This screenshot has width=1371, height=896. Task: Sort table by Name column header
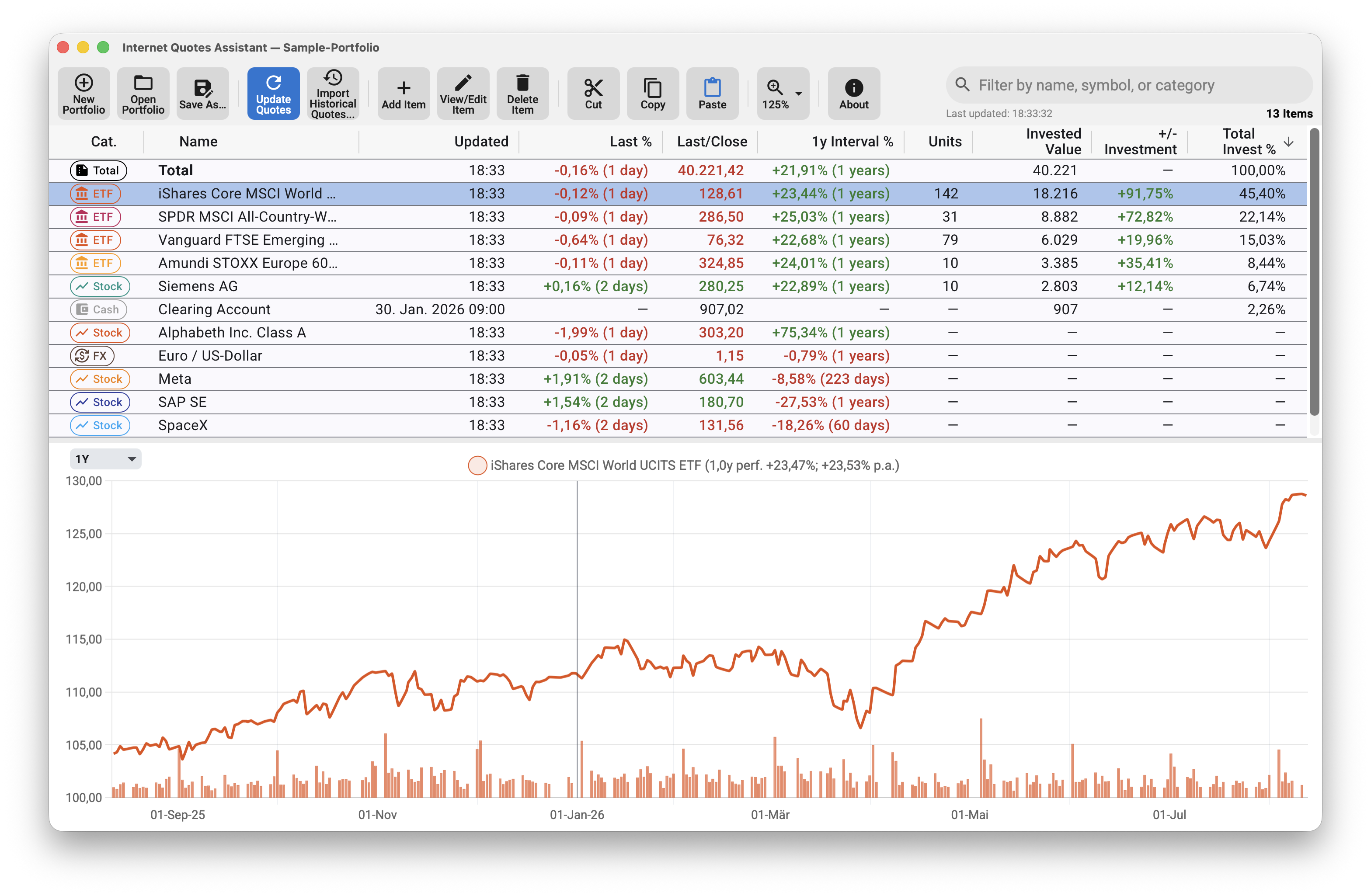pyautogui.click(x=198, y=142)
